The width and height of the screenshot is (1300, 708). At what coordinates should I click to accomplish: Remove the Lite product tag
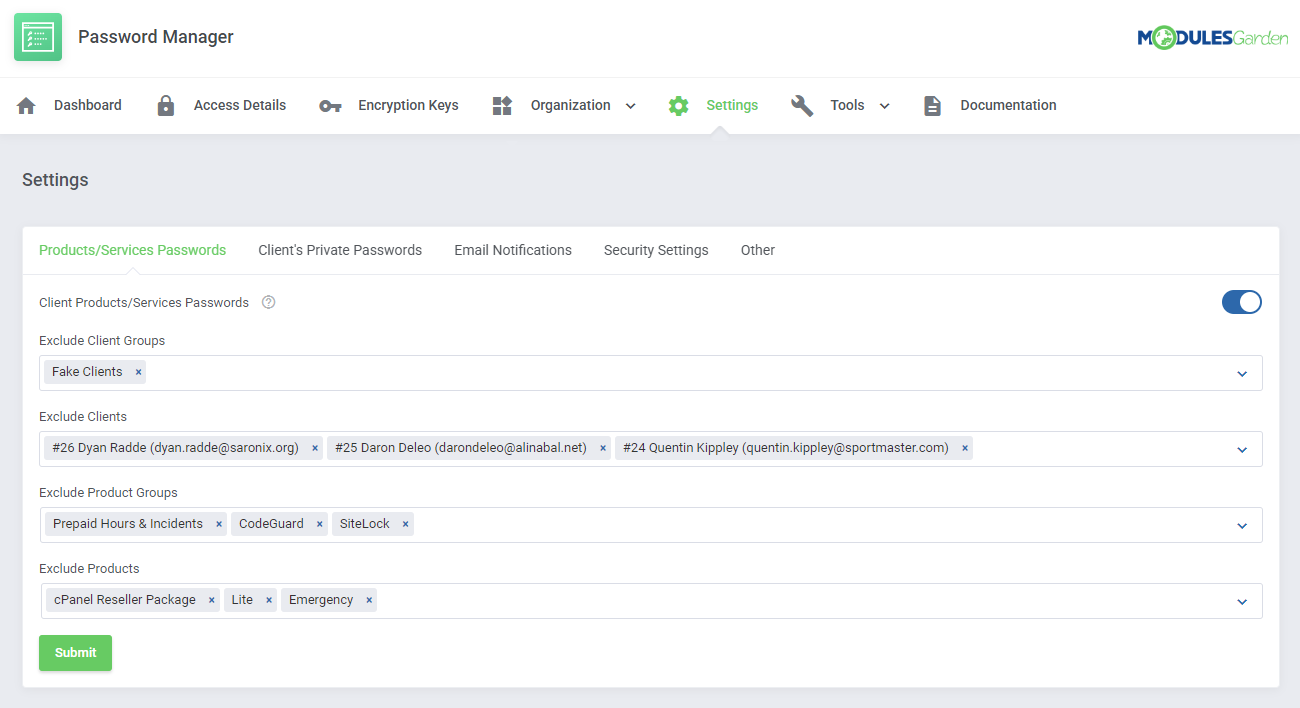click(269, 600)
